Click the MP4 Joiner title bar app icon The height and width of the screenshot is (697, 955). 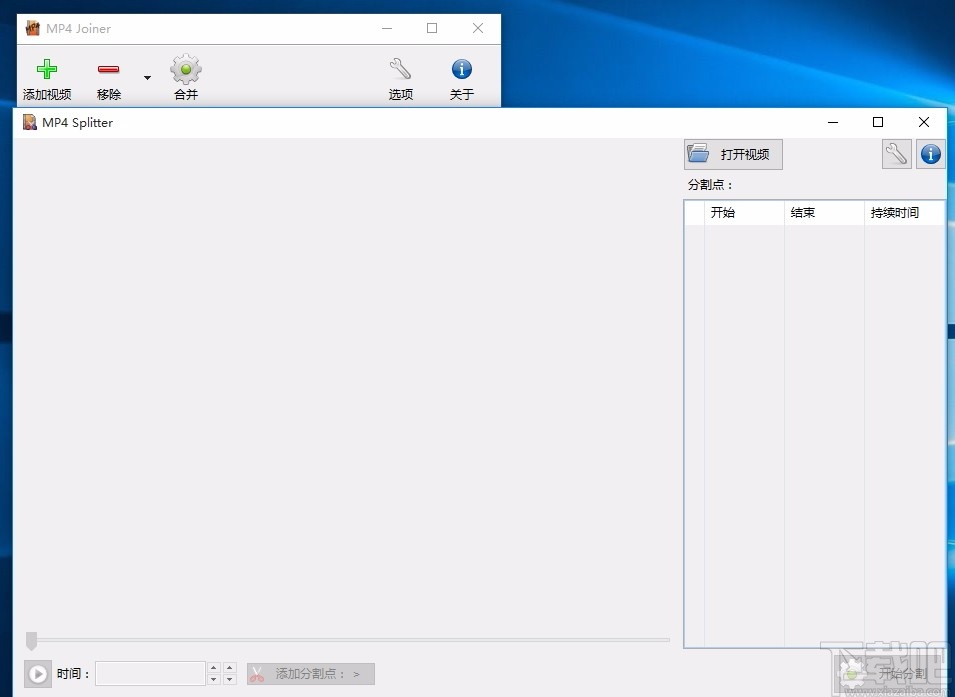click(x=33, y=28)
